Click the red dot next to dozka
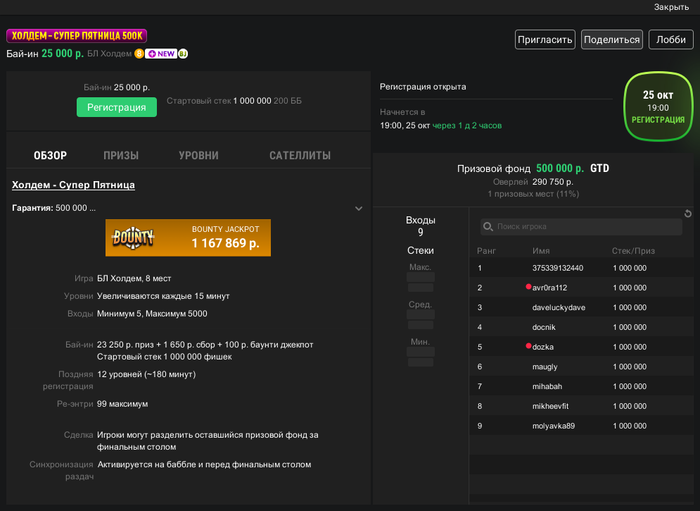700x511 pixels. point(527,346)
